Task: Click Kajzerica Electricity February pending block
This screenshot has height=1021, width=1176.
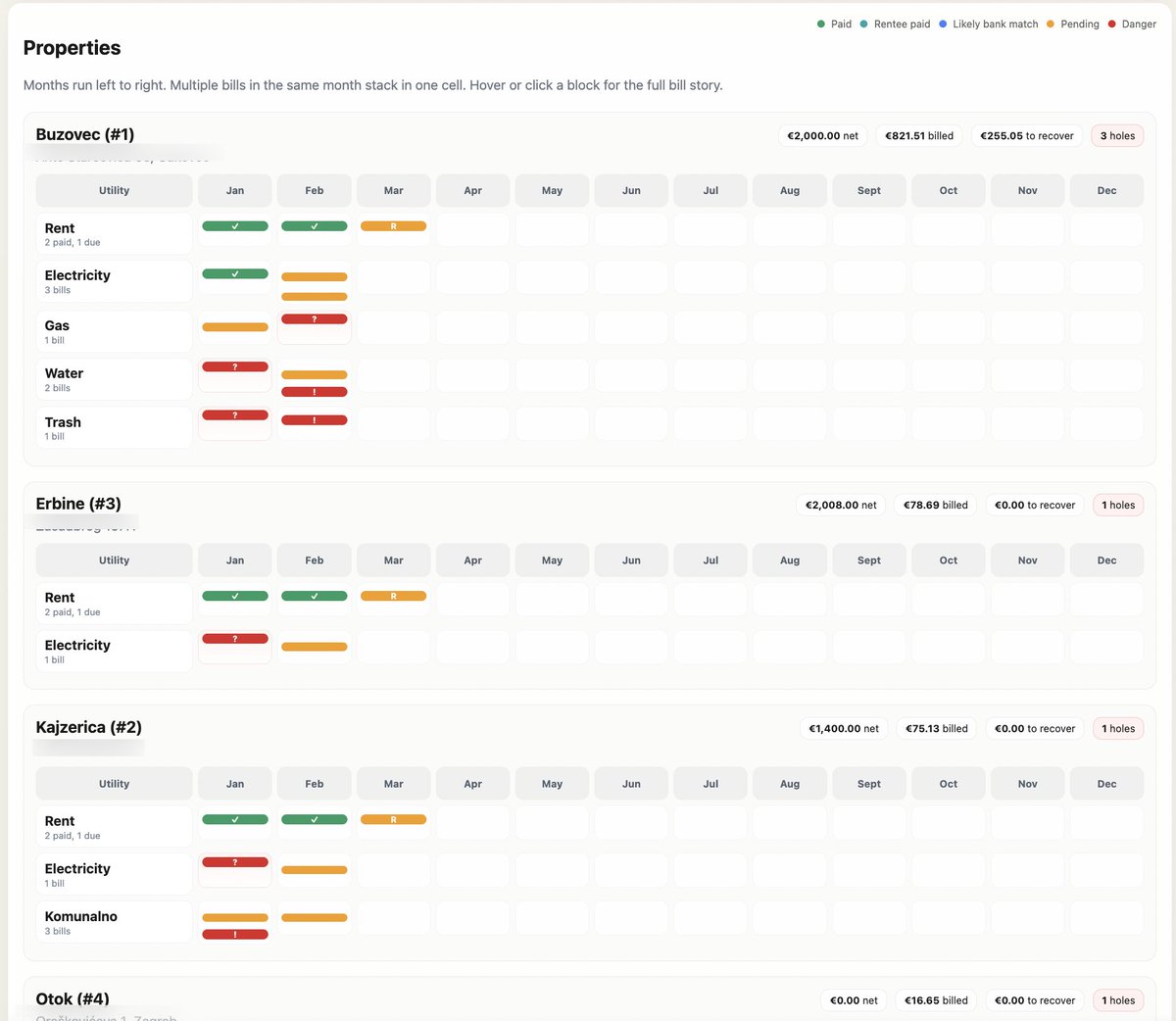Action: (315, 870)
